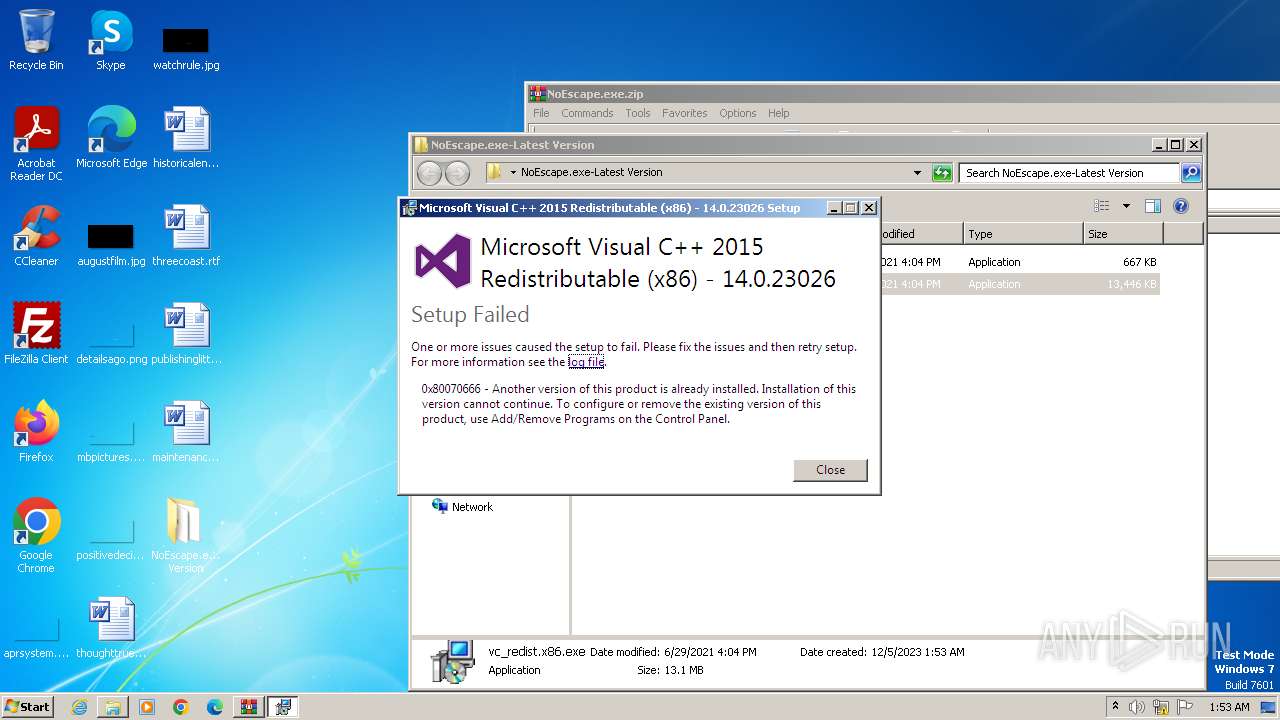This screenshot has height=720, width=1280.
Task: Click in Search NoEscape.exe-Latest Version field
Action: (x=1069, y=173)
